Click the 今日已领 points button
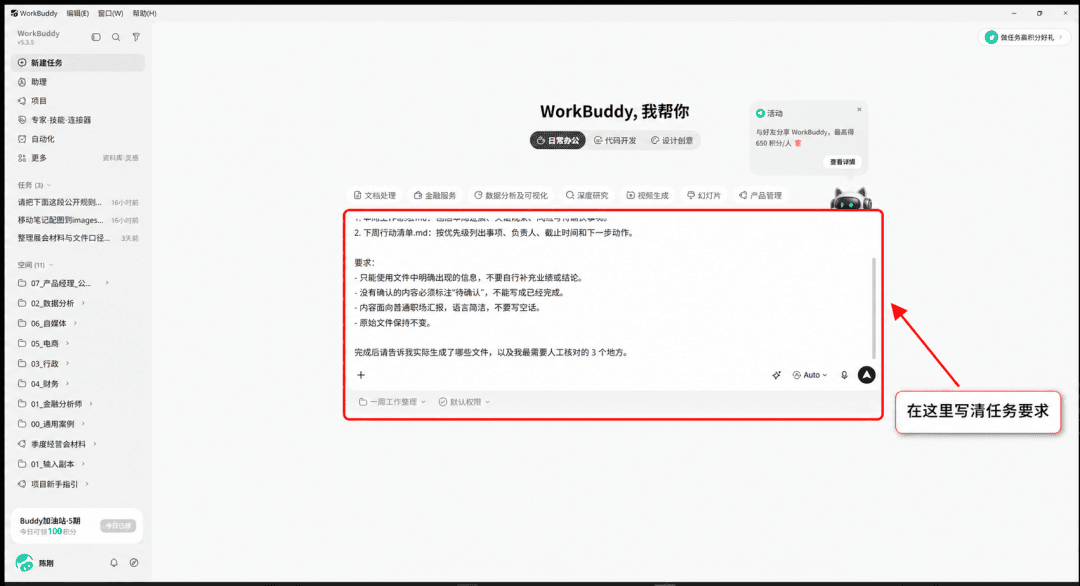 tap(118, 525)
